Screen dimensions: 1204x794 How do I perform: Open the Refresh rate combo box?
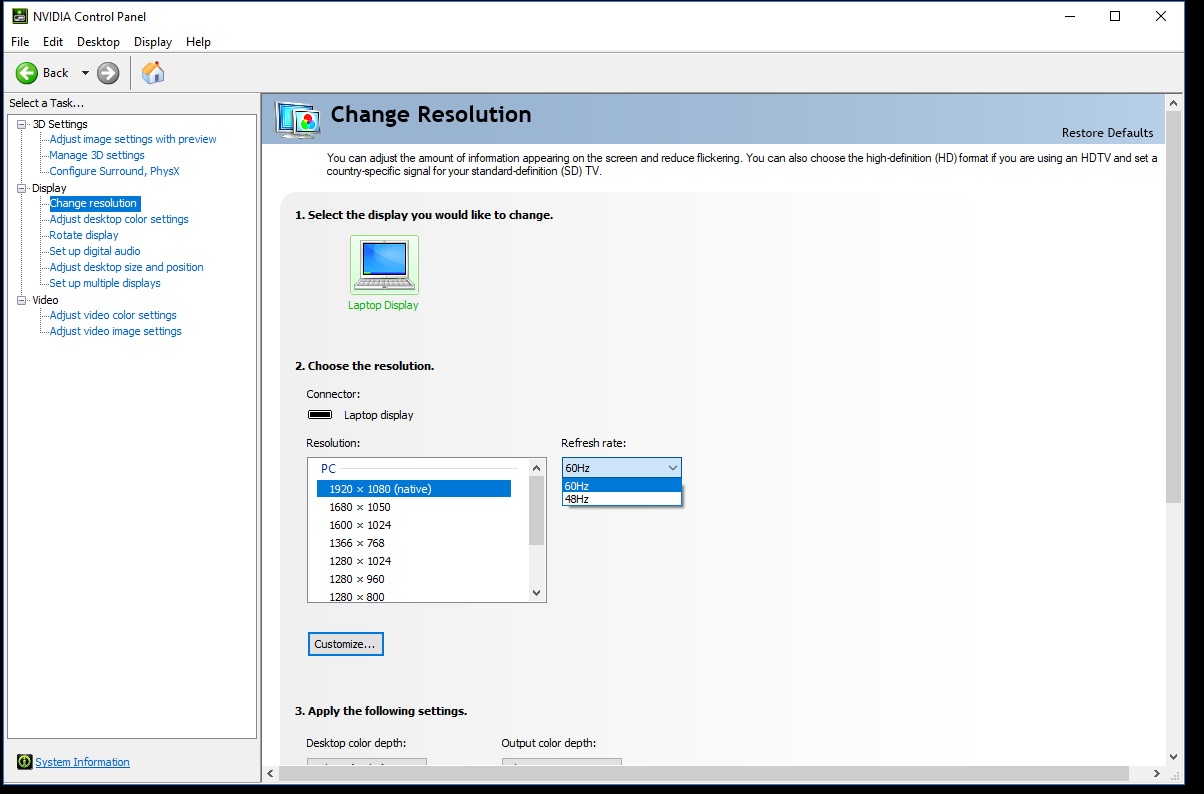tap(621, 467)
